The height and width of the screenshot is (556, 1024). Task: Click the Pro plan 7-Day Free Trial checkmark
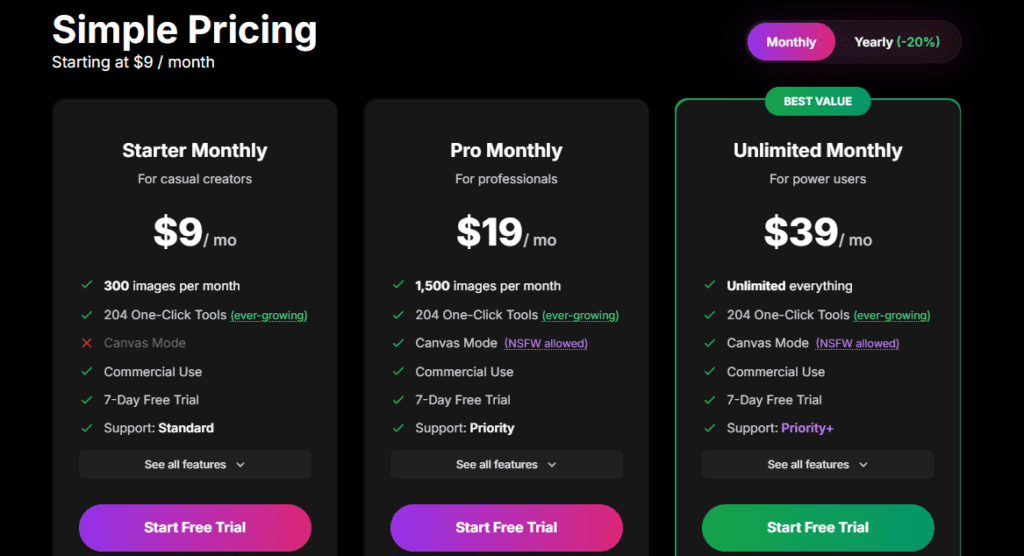click(398, 400)
